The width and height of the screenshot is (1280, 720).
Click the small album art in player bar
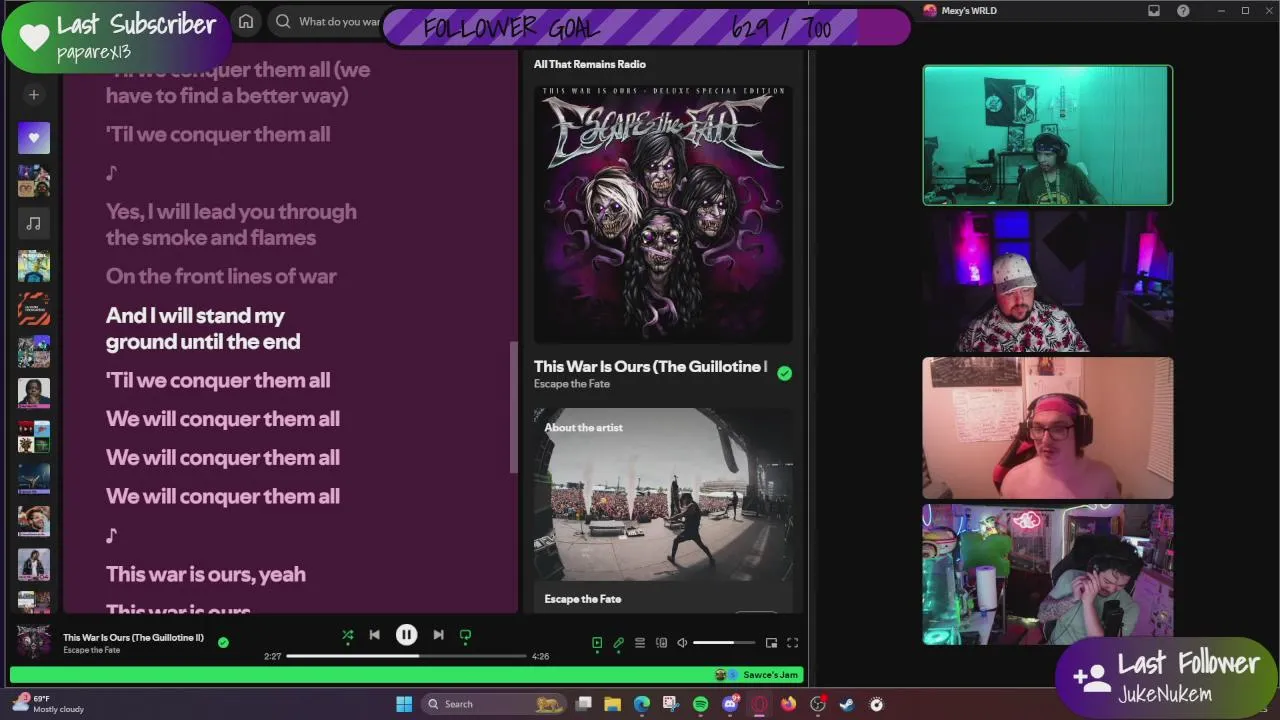(x=33, y=642)
